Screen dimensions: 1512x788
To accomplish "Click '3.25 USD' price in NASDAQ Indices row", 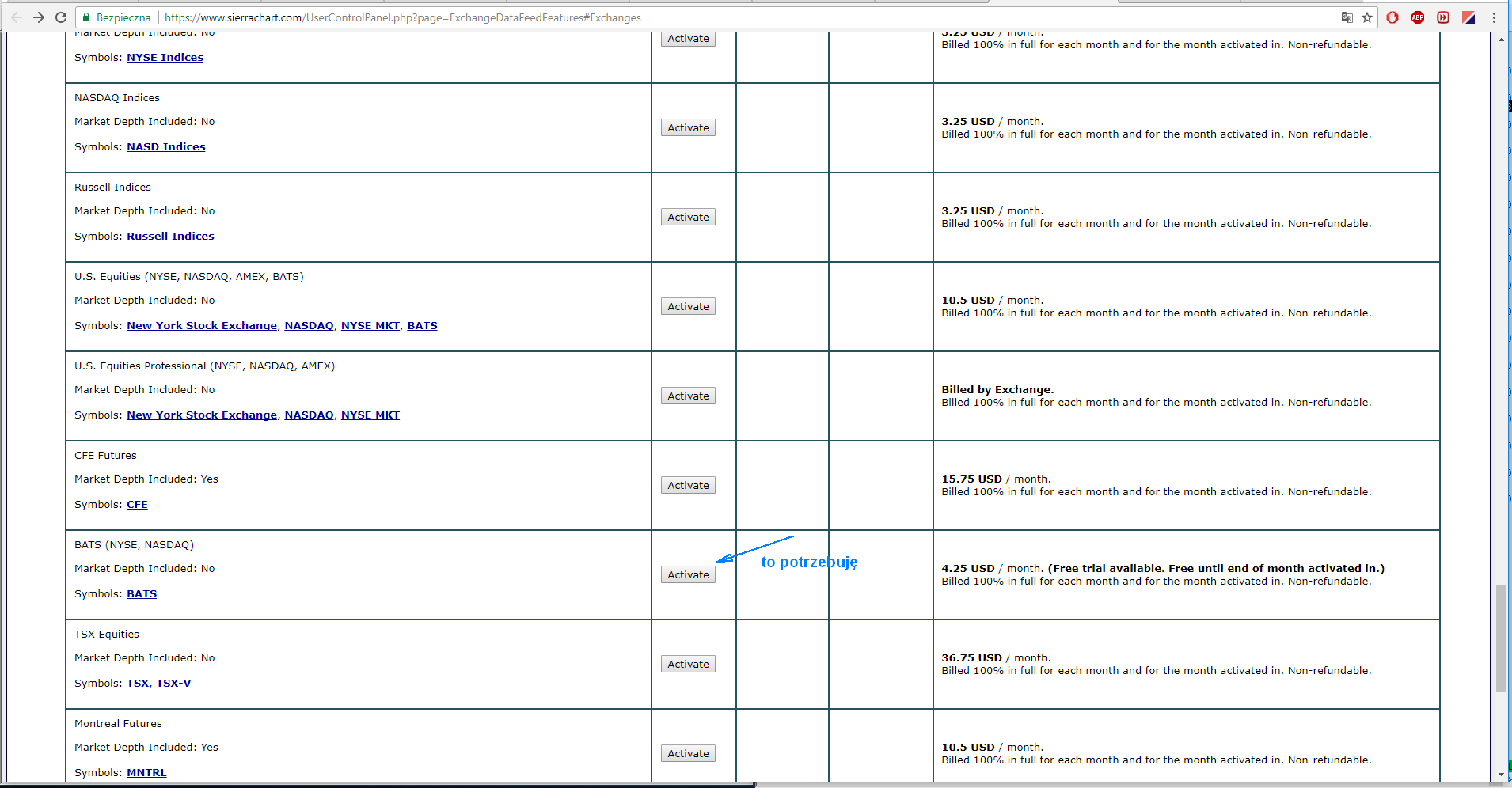I will (967, 122).
